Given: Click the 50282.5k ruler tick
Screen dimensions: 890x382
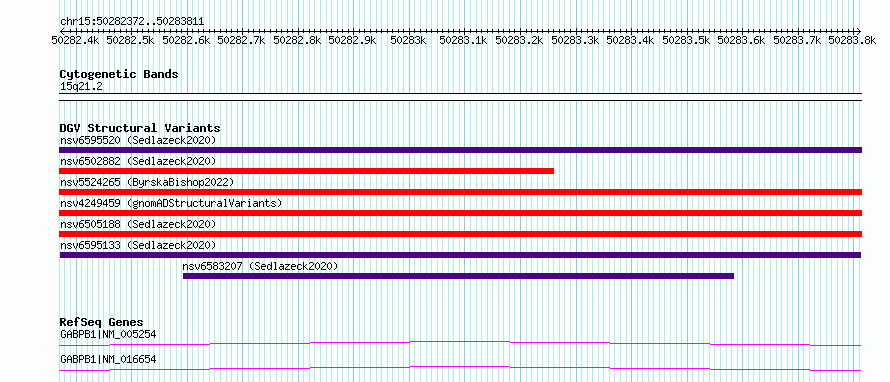Looking at the screenshot, I should [x=132, y=40].
